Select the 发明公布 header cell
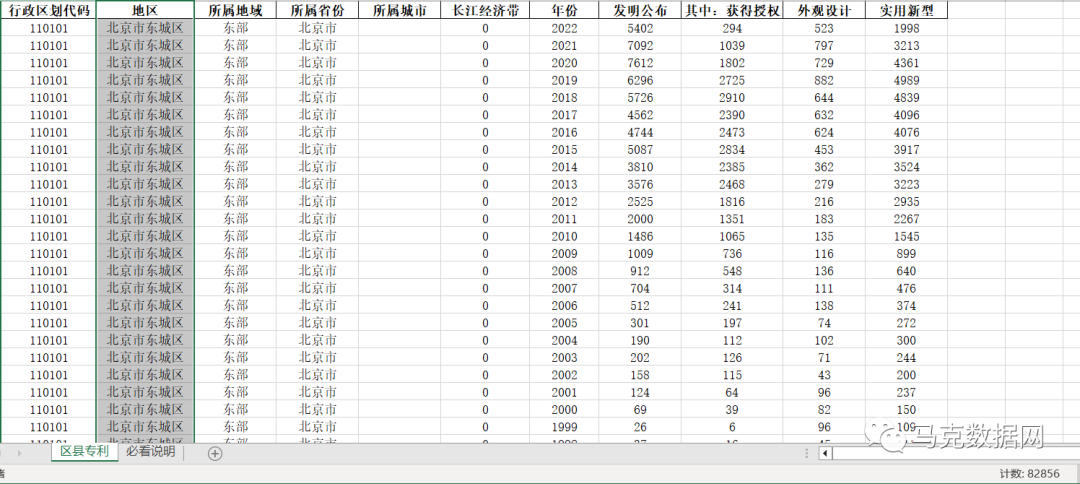The image size is (1080, 484). coord(641,10)
